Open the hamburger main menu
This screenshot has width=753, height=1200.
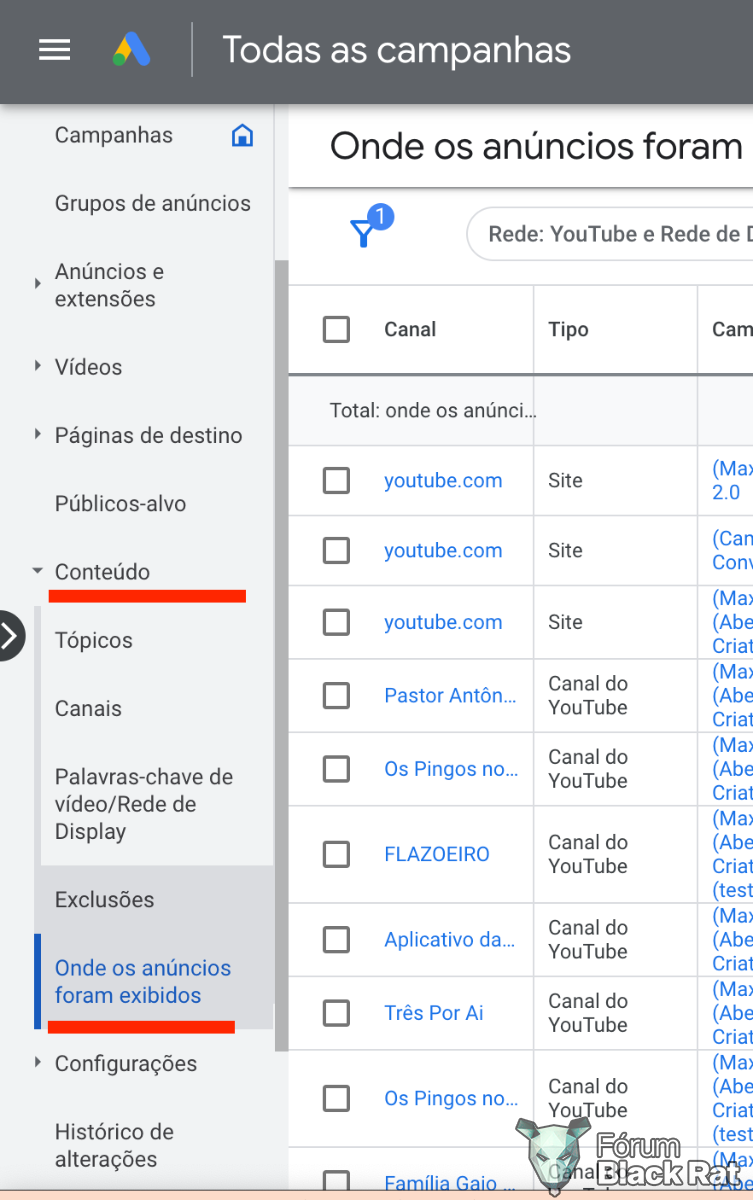click(54, 50)
